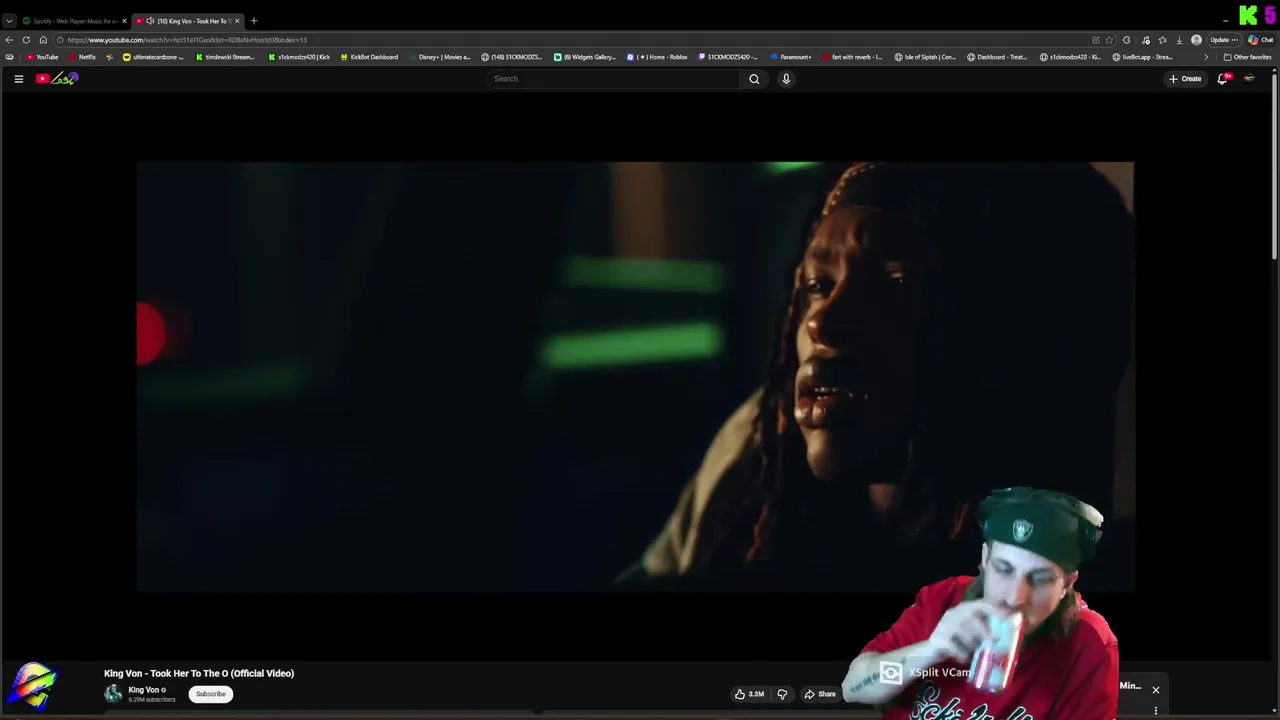The height and width of the screenshot is (720, 1280).
Task: Open the browser extensions icon
Action: [1127, 40]
